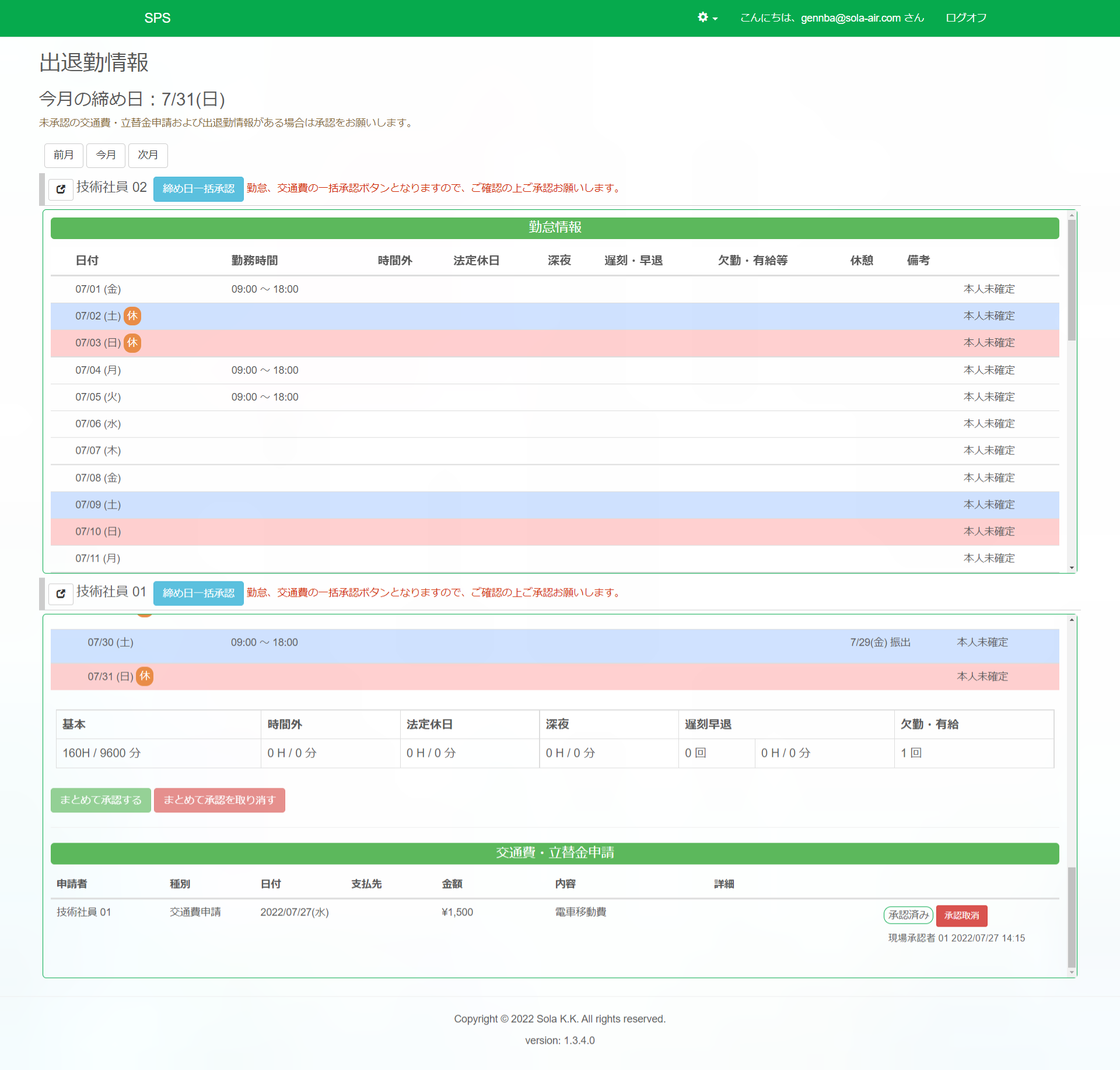Image resolution: width=1120 pixels, height=1070 pixels.
Task: Click the orange 休 badge on 07/31
Action: click(x=145, y=676)
